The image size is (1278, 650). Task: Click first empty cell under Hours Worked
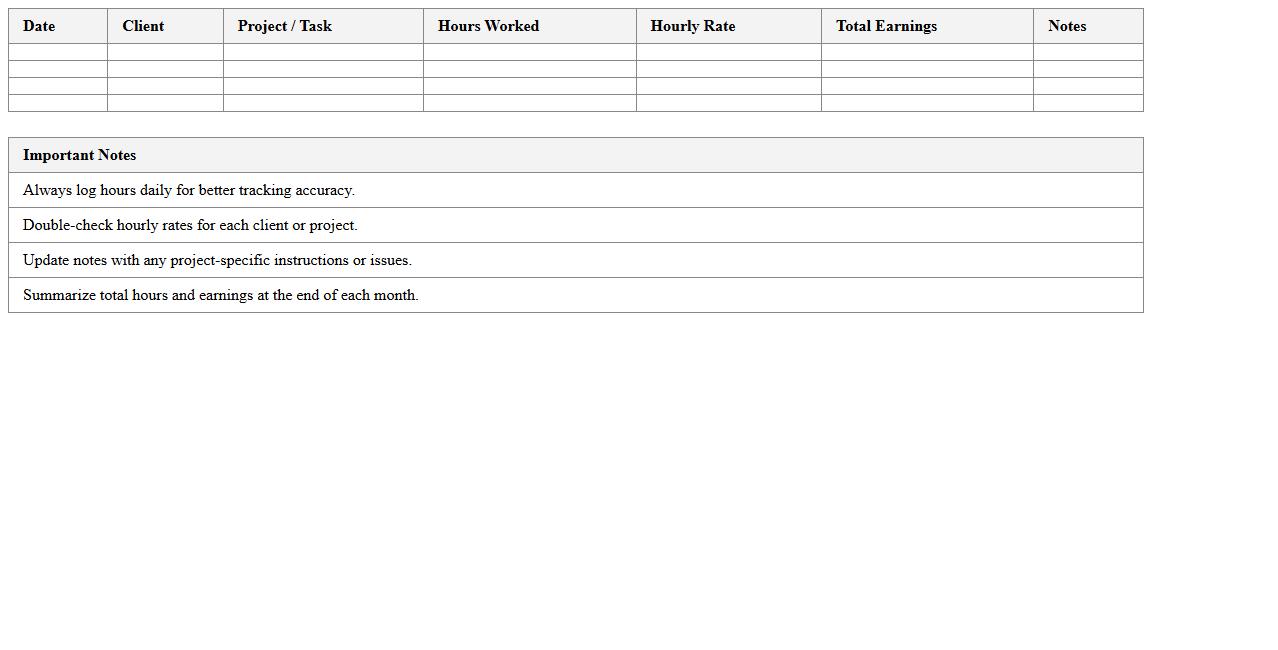529,52
